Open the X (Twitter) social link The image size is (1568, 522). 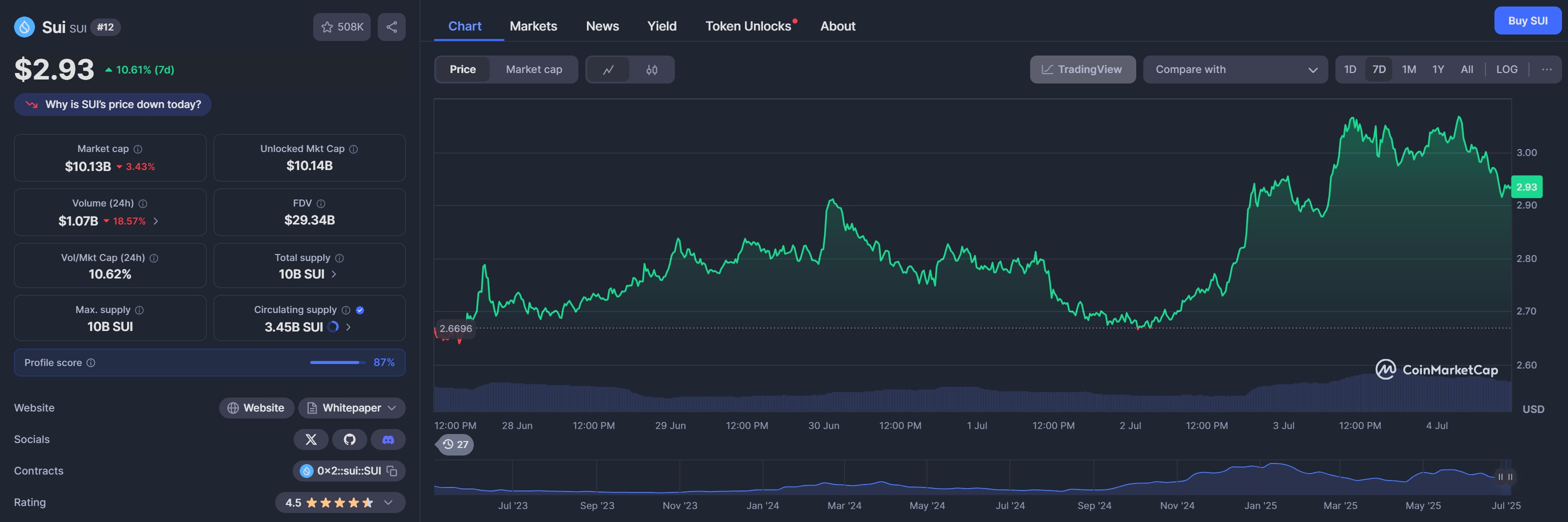311,440
